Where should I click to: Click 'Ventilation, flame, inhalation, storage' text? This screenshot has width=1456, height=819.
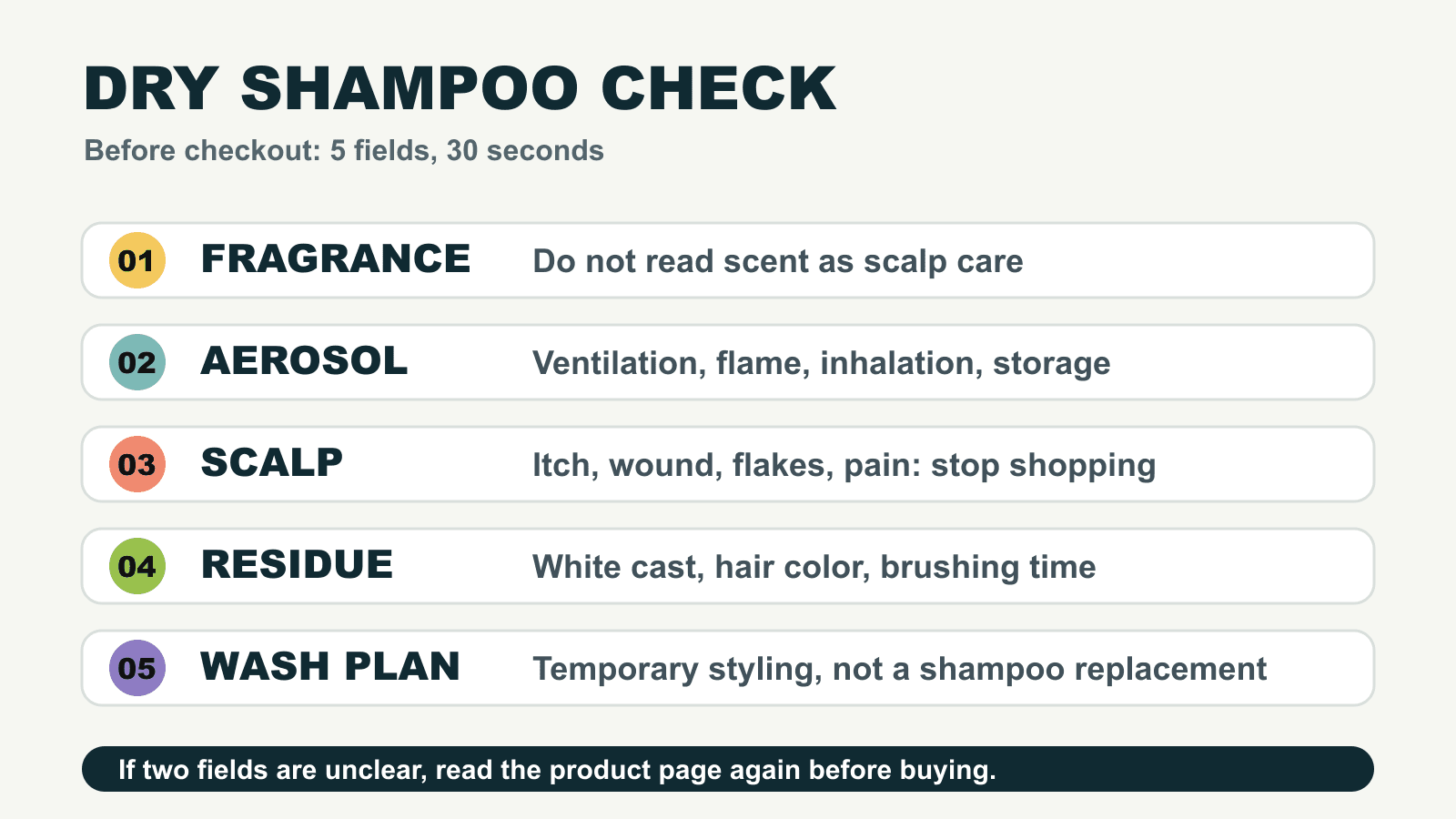822,363
